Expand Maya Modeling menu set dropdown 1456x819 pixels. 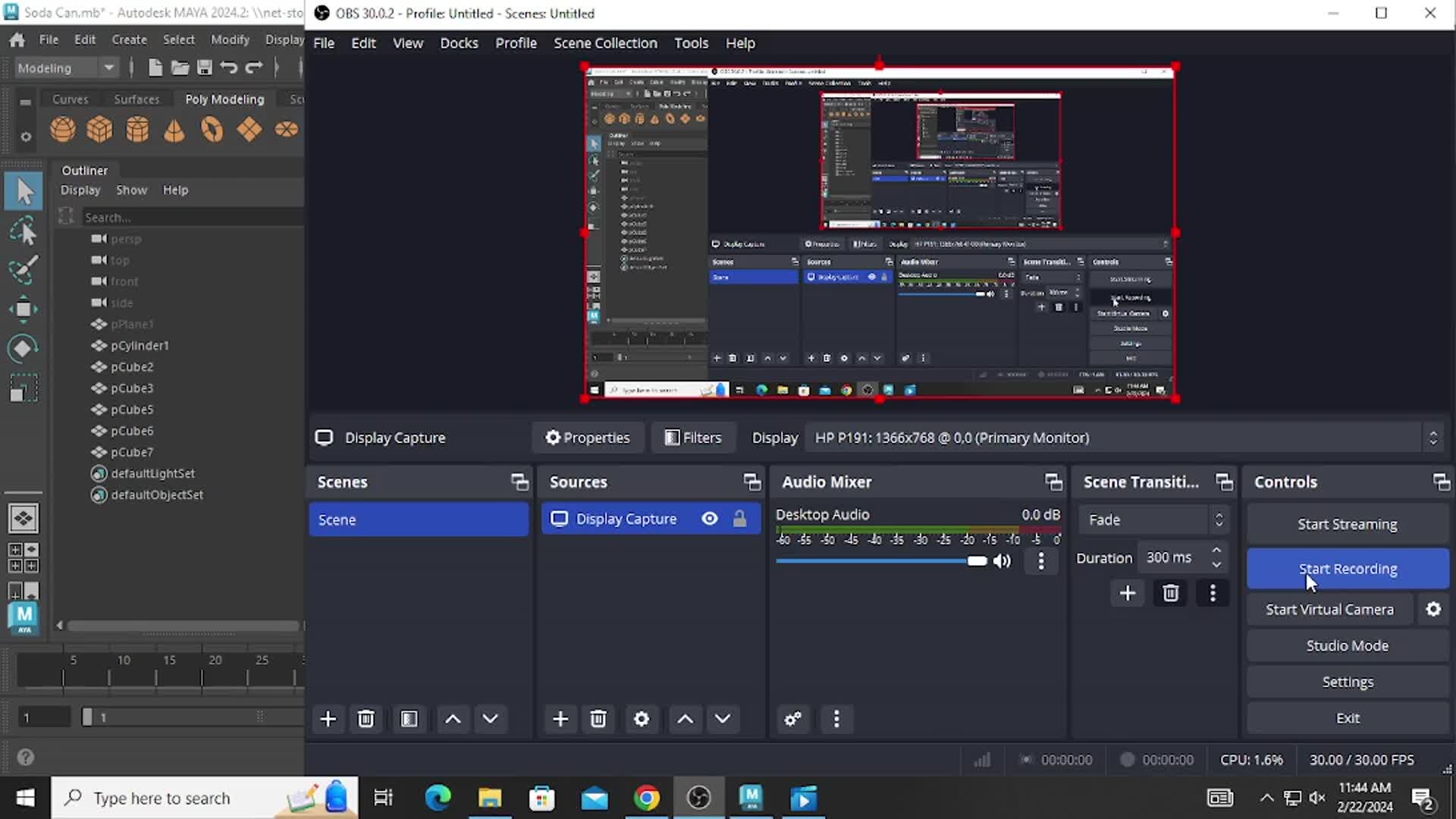pyautogui.click(x=108, y=68)
